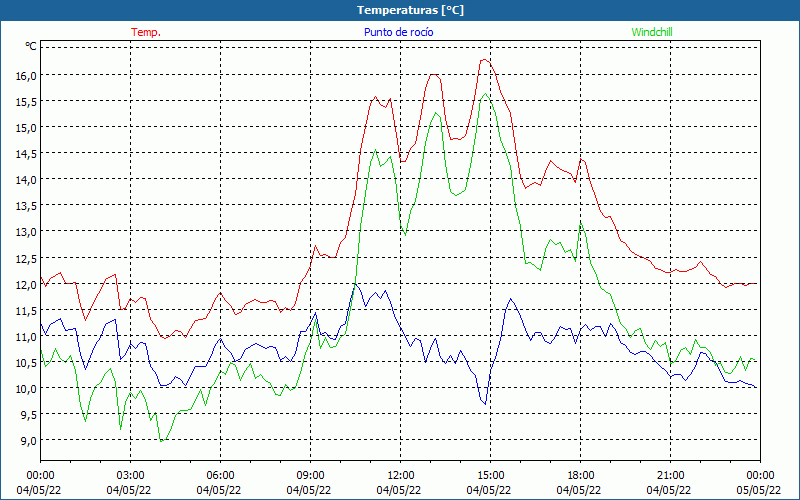Click the 12:00 time axis label
The height and width of the screenshot is (500, 800).
401,475
